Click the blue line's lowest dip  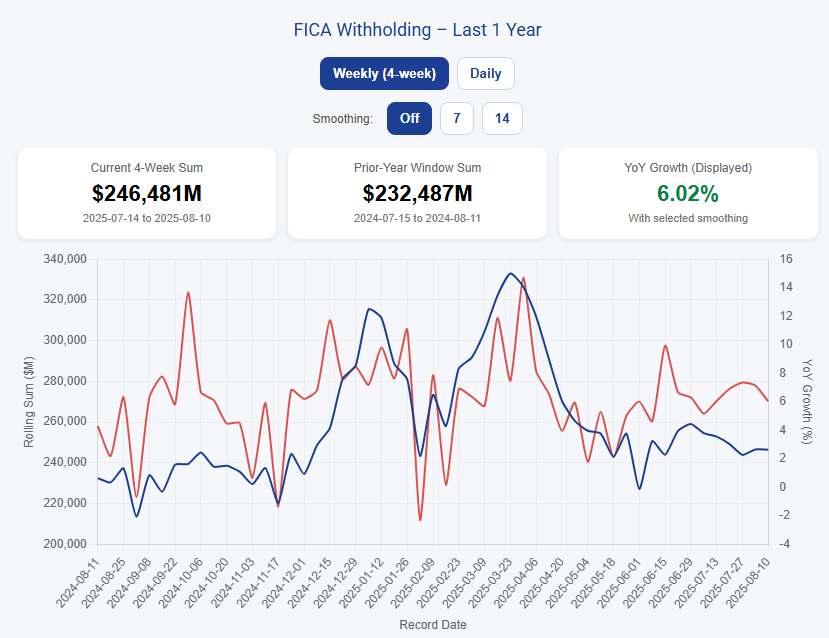(x=137, y=516)
